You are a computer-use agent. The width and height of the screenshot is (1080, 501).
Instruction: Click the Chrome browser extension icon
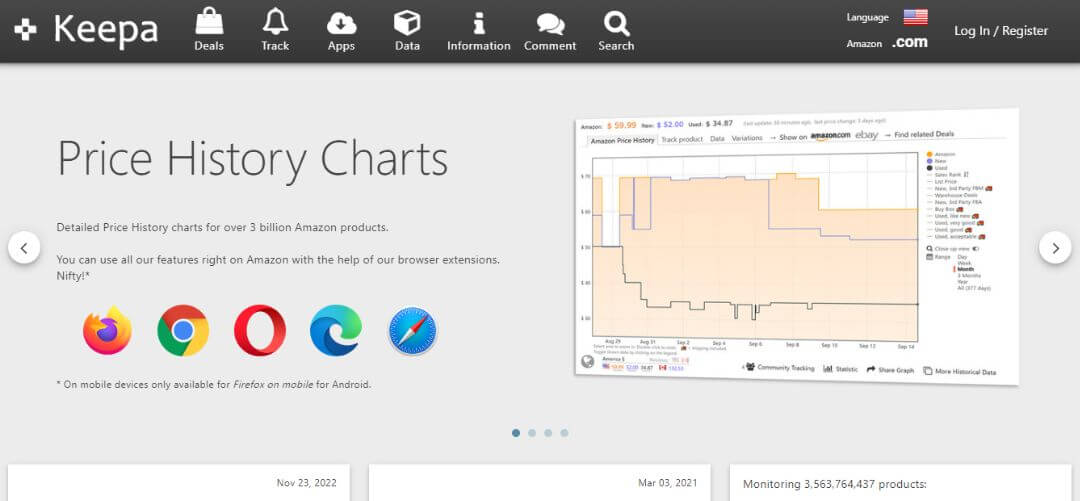183,330
